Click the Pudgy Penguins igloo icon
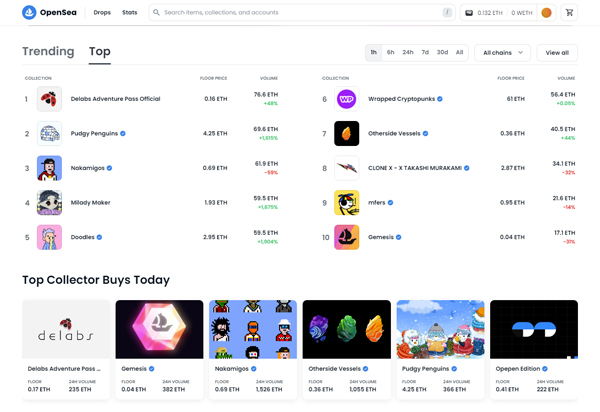The width and height of the screenshot is (600, 412). tap(49, 134)
